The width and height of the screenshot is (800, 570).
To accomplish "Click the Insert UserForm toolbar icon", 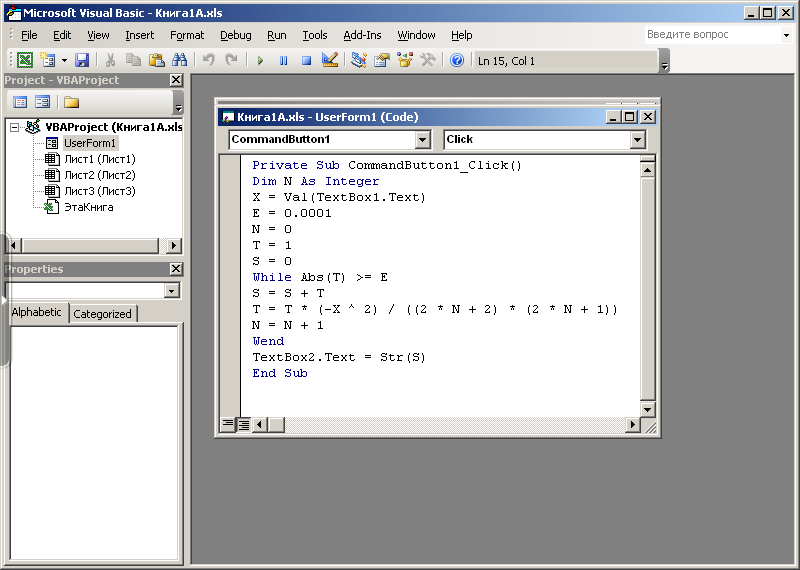I will click(x=48, y=60).
